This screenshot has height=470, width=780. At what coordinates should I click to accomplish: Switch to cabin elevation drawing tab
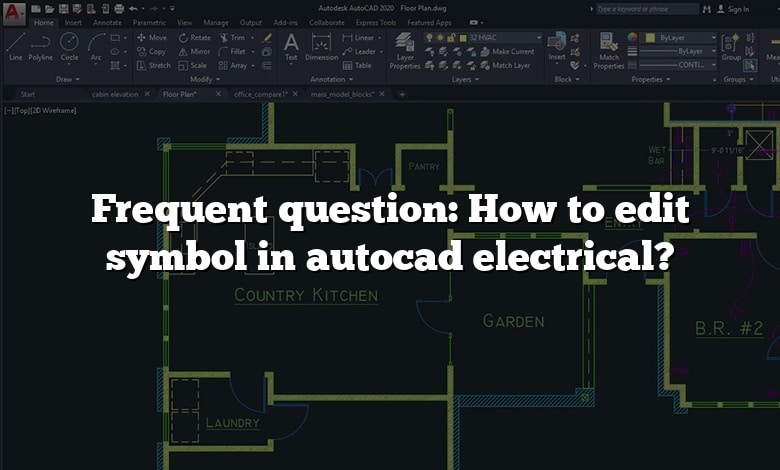click(115, 94)
